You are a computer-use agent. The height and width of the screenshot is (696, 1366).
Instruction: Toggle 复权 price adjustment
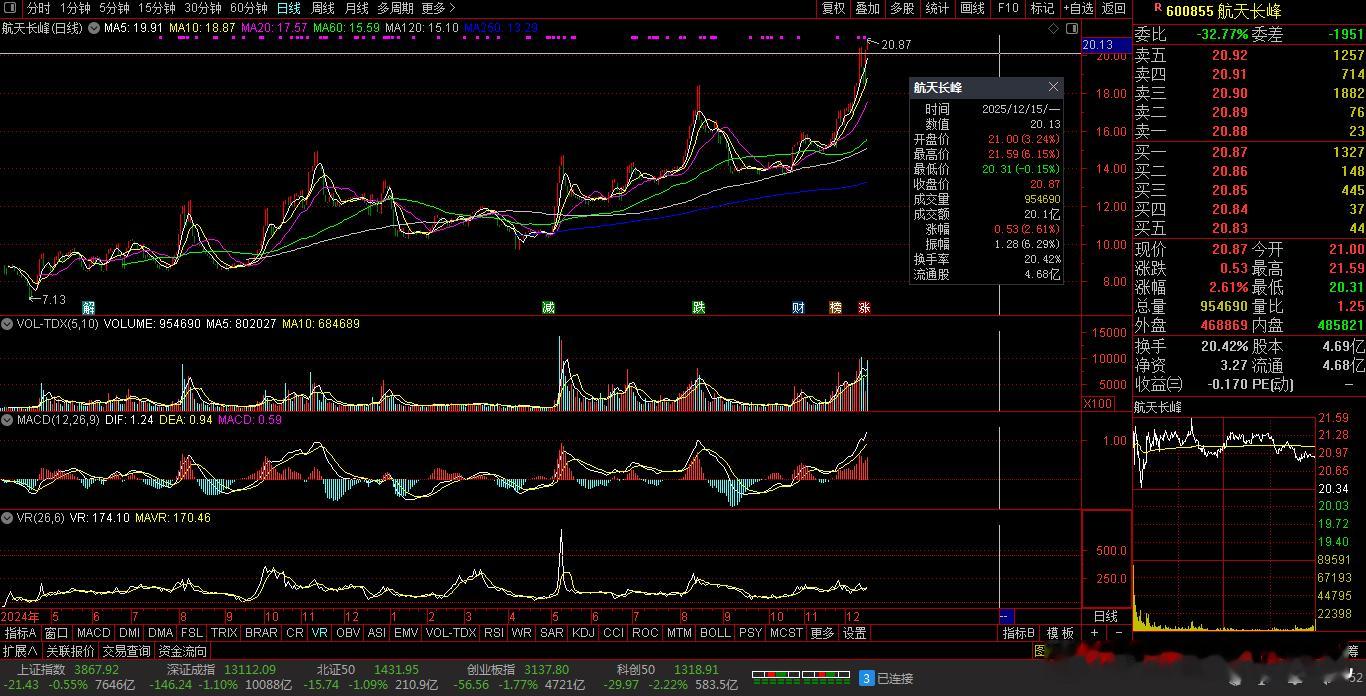[x=833, y=8]
